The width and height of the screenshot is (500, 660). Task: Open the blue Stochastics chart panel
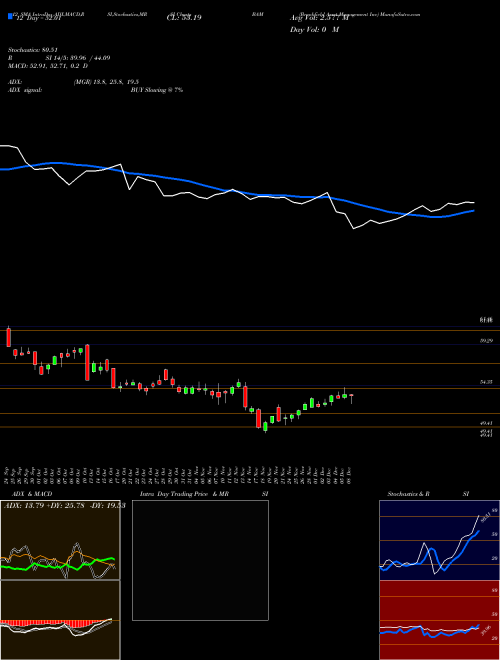coord(439,540)
